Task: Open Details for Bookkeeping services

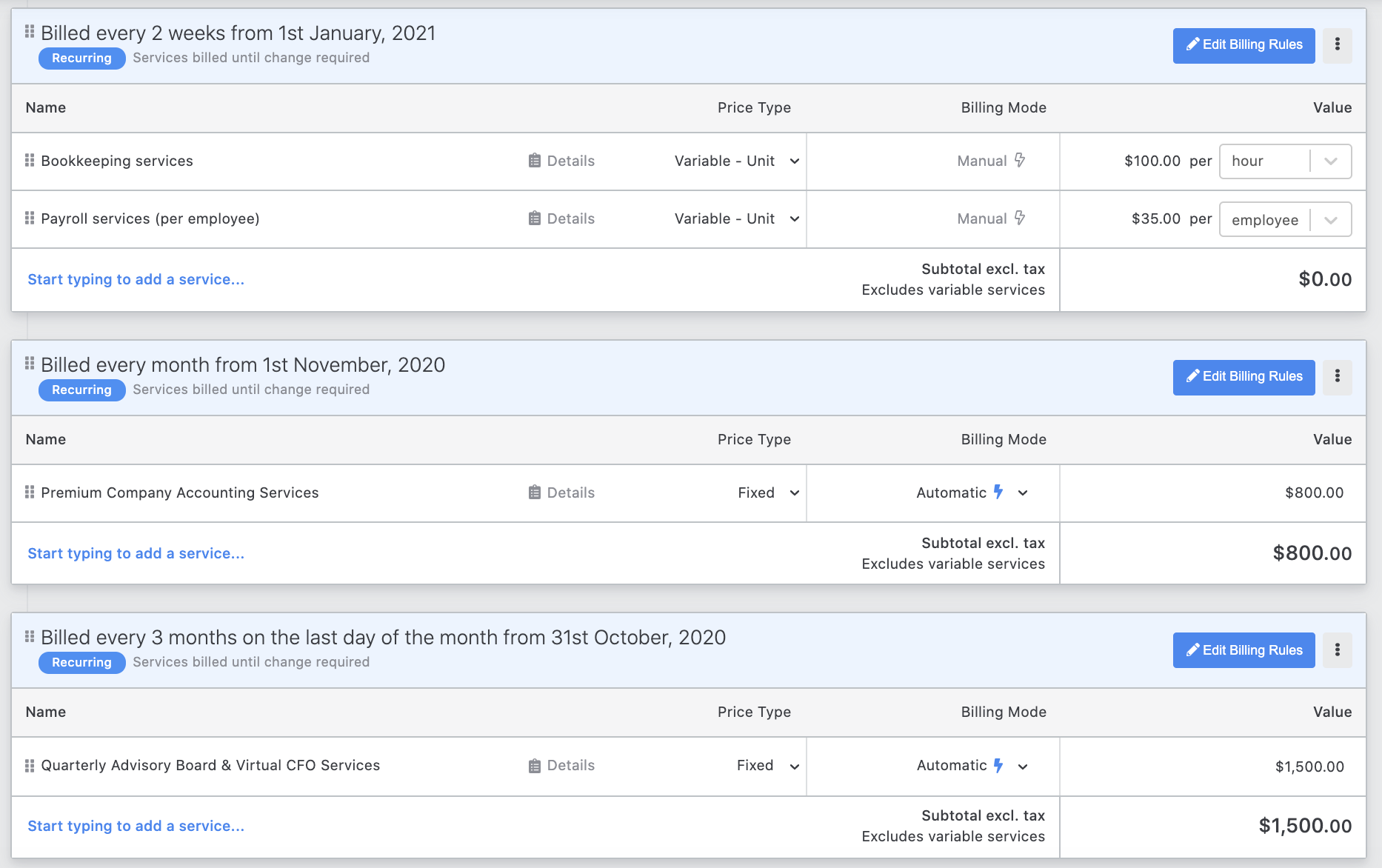Action: [561, 161]
